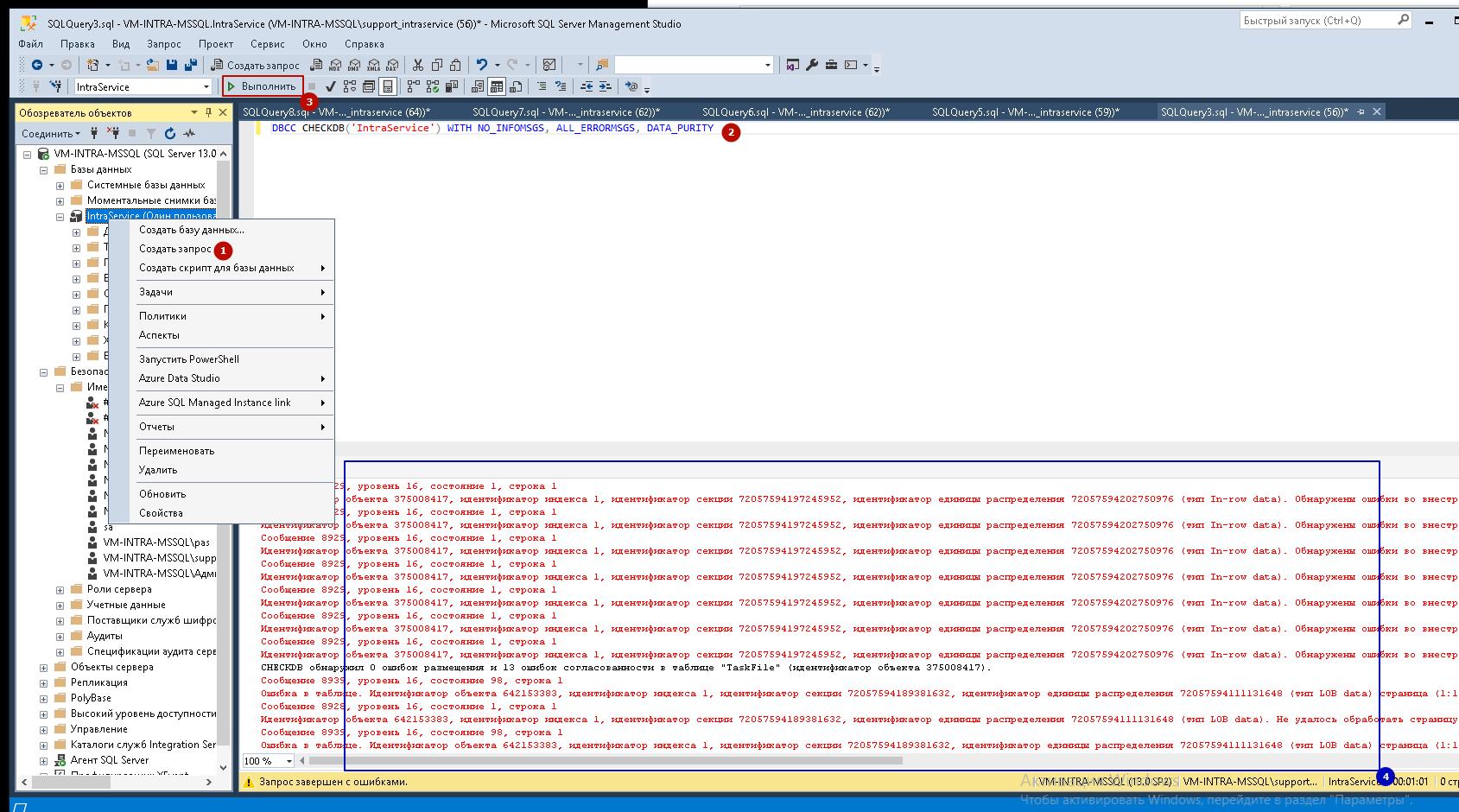Open the Правка menu
Image resolution: width=1459 pixels, height=812 pixels.
tap(78, 44)
